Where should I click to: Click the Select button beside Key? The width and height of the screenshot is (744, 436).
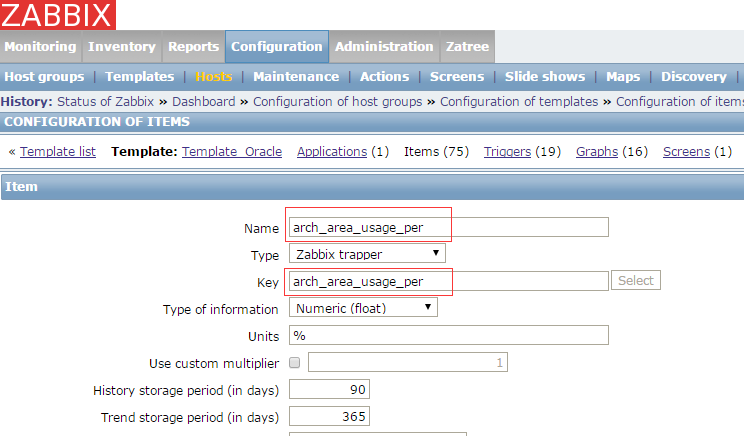636,280
